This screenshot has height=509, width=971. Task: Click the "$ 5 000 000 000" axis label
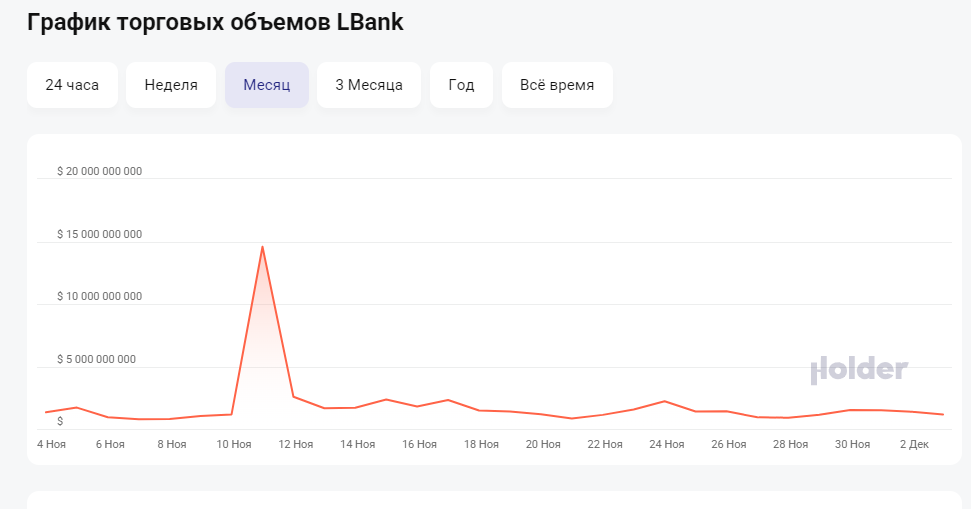(x=96, y=359)
